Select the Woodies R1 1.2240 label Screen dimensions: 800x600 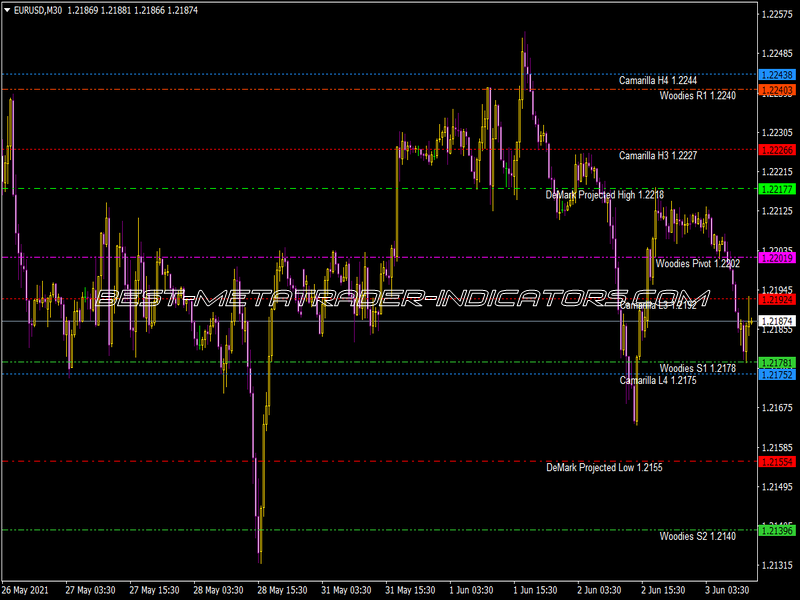[x=697, y=95]
